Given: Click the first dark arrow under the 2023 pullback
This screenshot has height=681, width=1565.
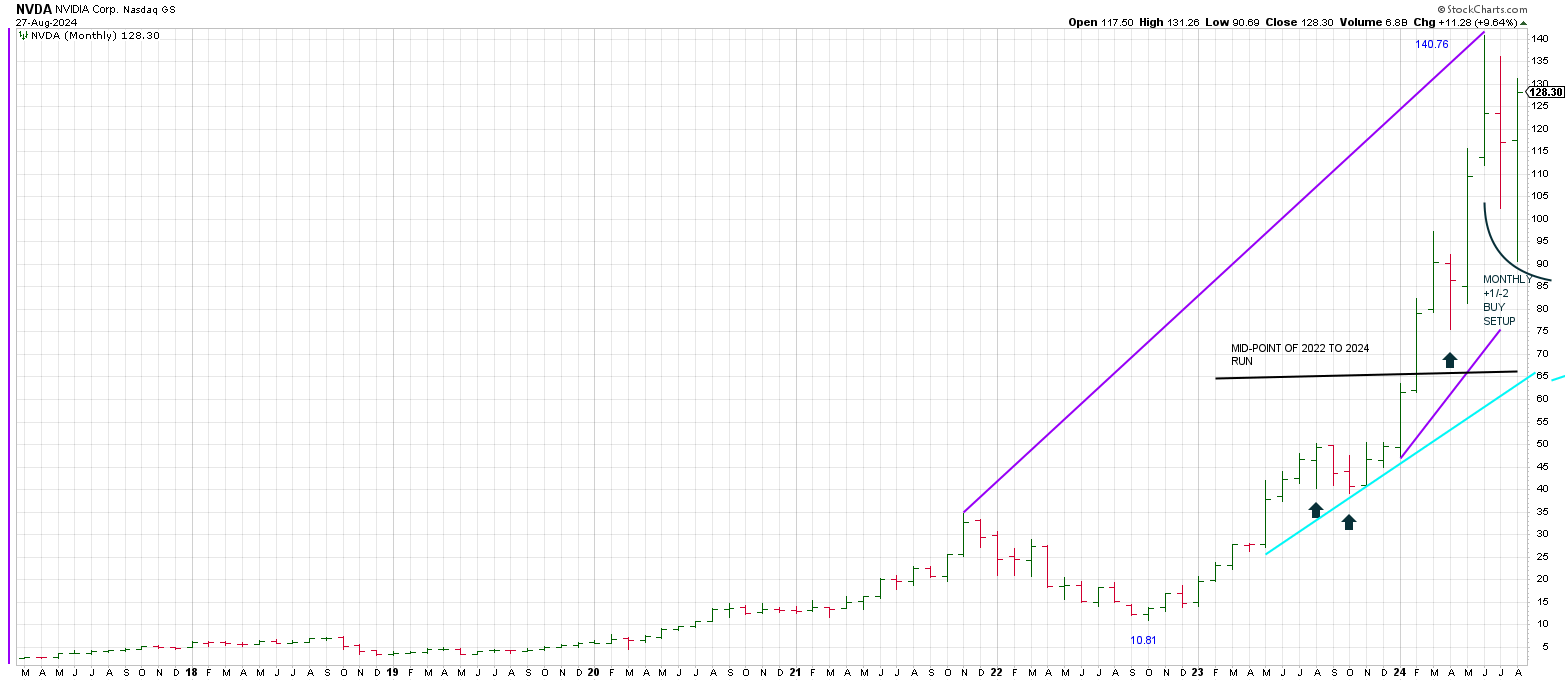Looking at the screenshot, I should pos(1315,511).
